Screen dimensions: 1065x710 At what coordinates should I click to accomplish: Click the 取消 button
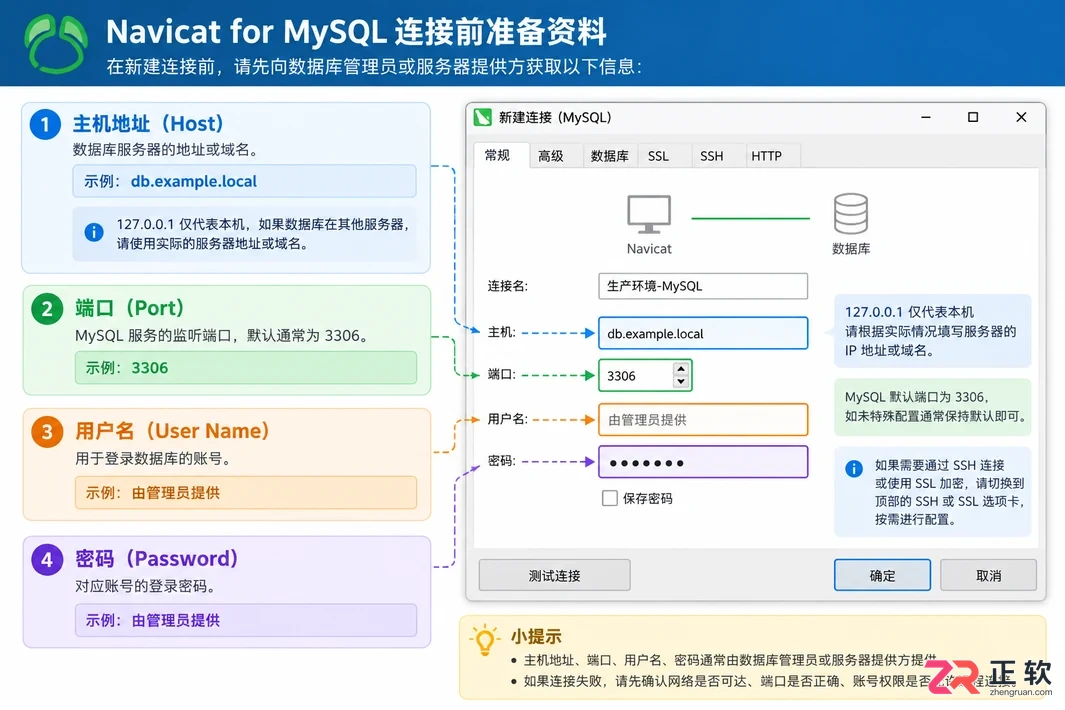point(988,575)
